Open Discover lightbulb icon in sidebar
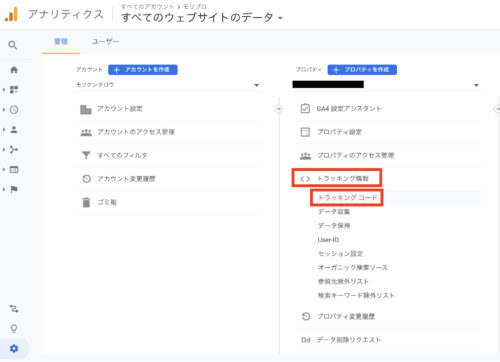This screenshot has height=362, width=500. [x=14, y=329]
